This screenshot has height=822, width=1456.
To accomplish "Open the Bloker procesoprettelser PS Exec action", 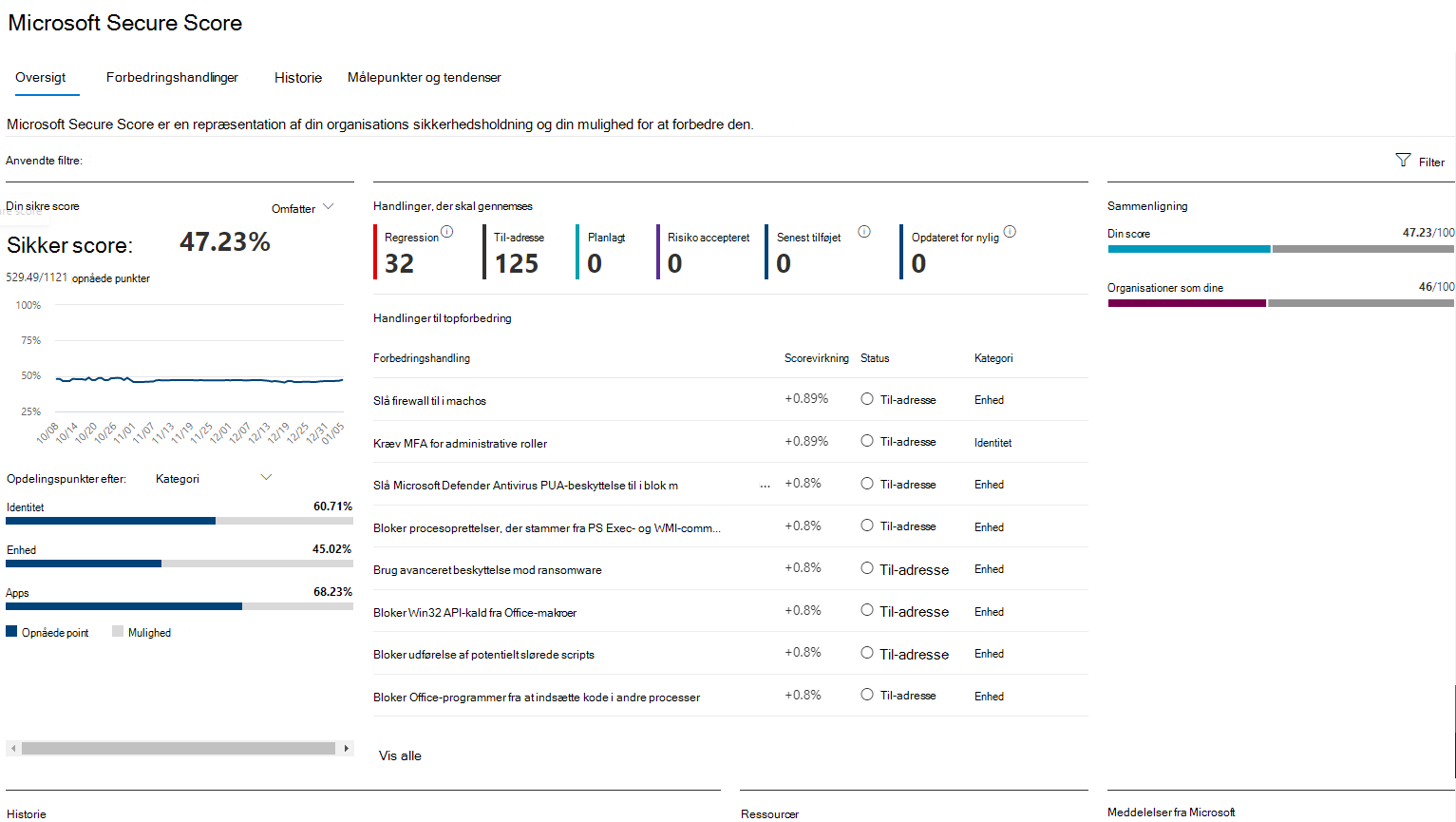I will (547, 528).
